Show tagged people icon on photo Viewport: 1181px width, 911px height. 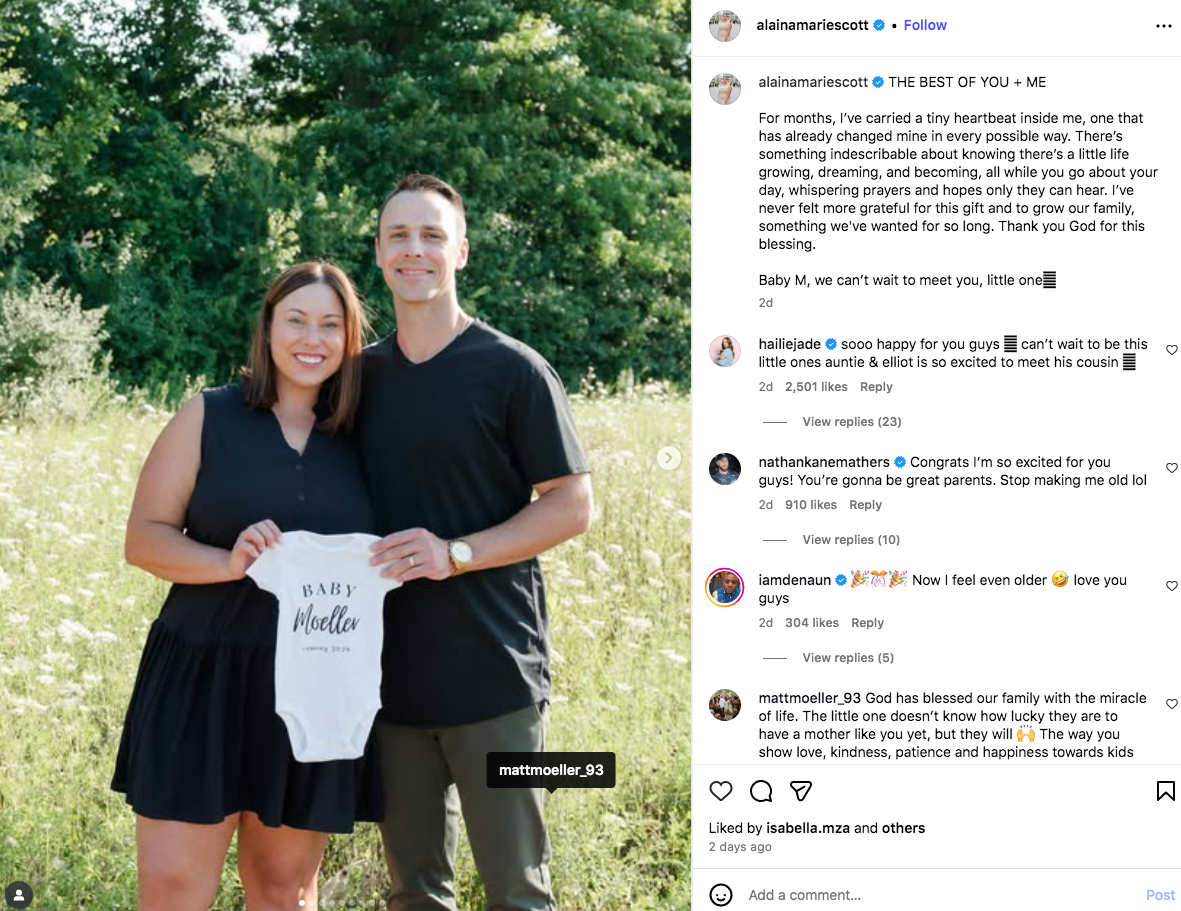(19, 895)
